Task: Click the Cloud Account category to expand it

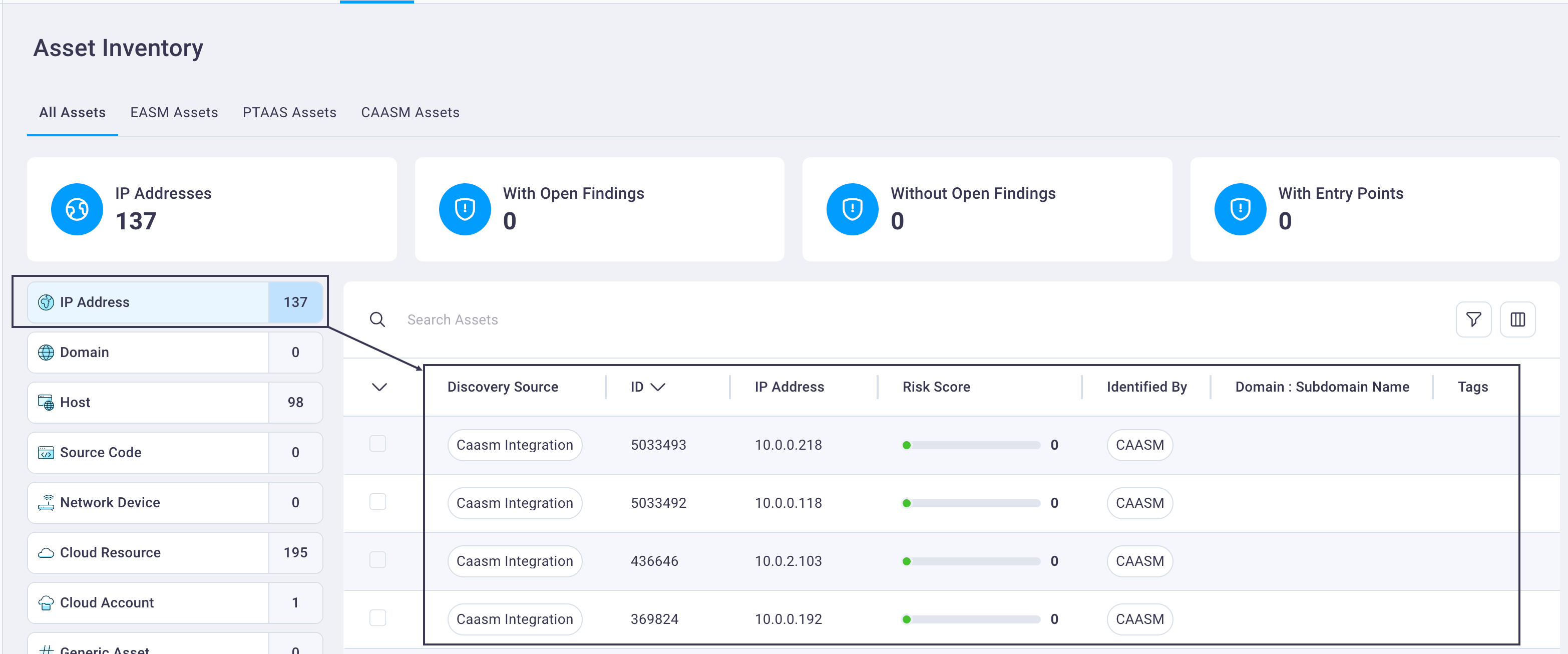Action: pyautogui.click(x=107, y=602)
